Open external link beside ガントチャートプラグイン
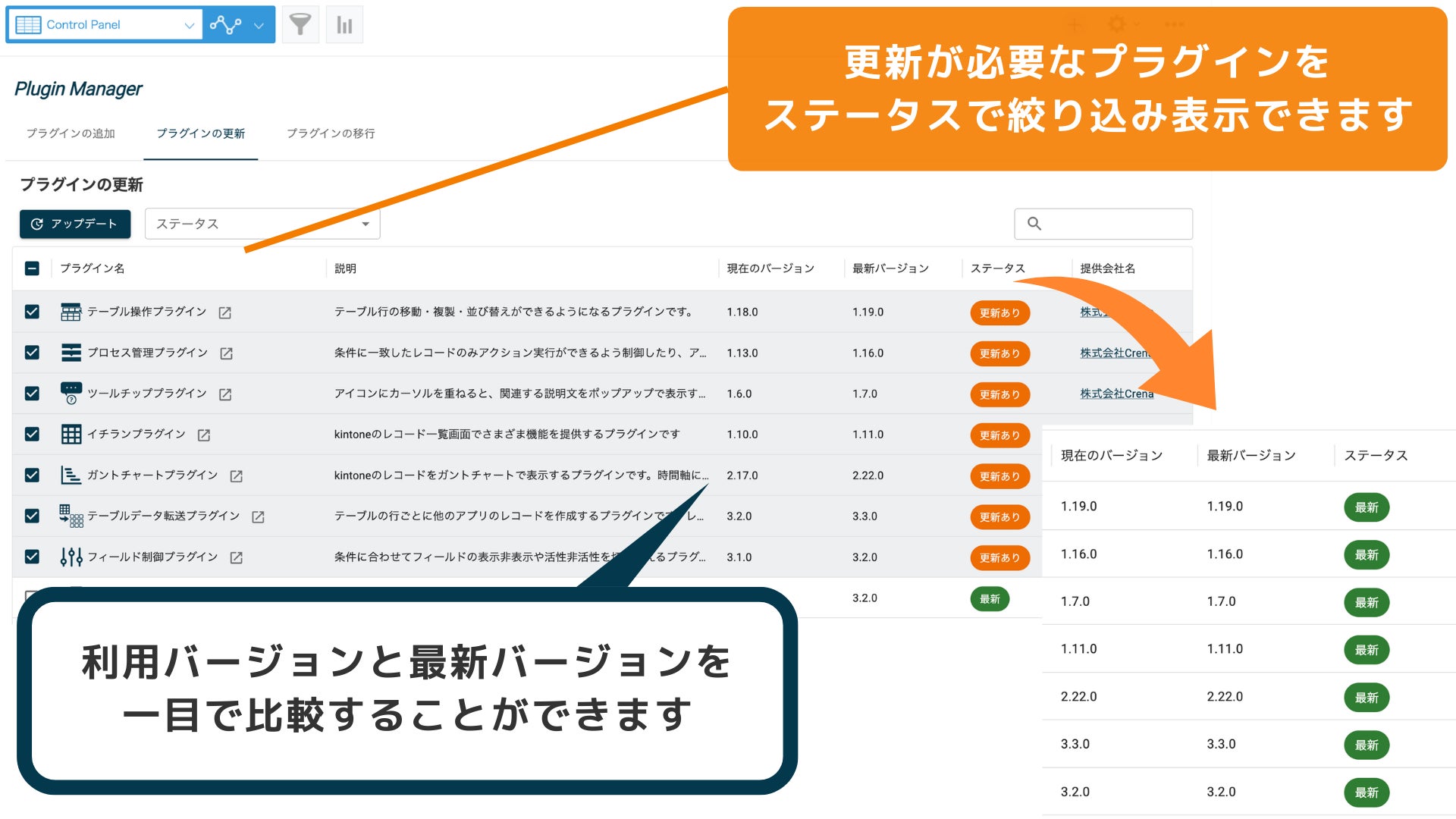Image resolution: width=1456 pixels, height=819 pixels. (x=236, y=476)
